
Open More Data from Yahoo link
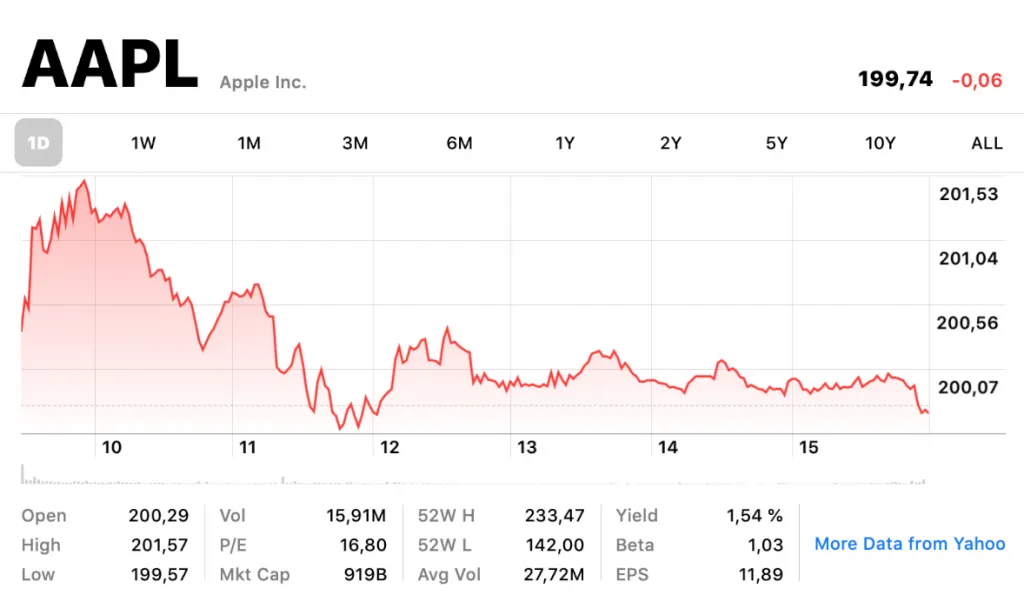tap(910, 544)
